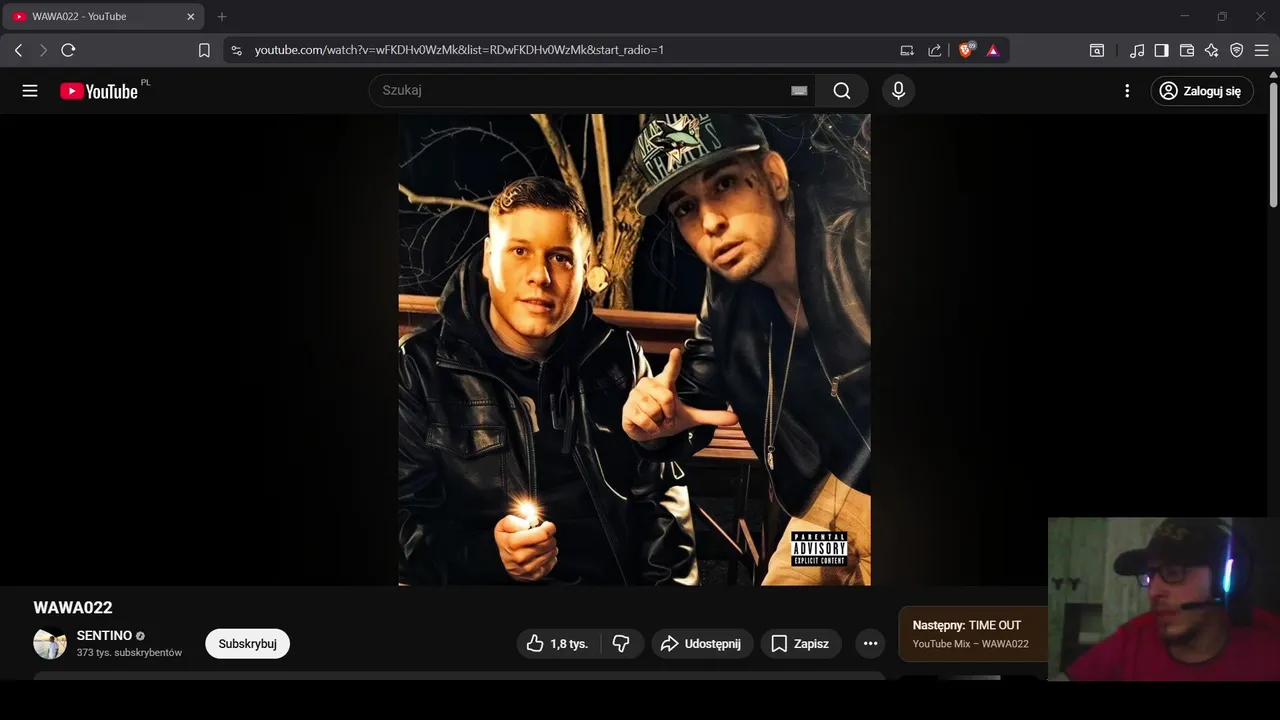
Task: Close the WAWA022 - YouTube tab
Action: [190, 17]
